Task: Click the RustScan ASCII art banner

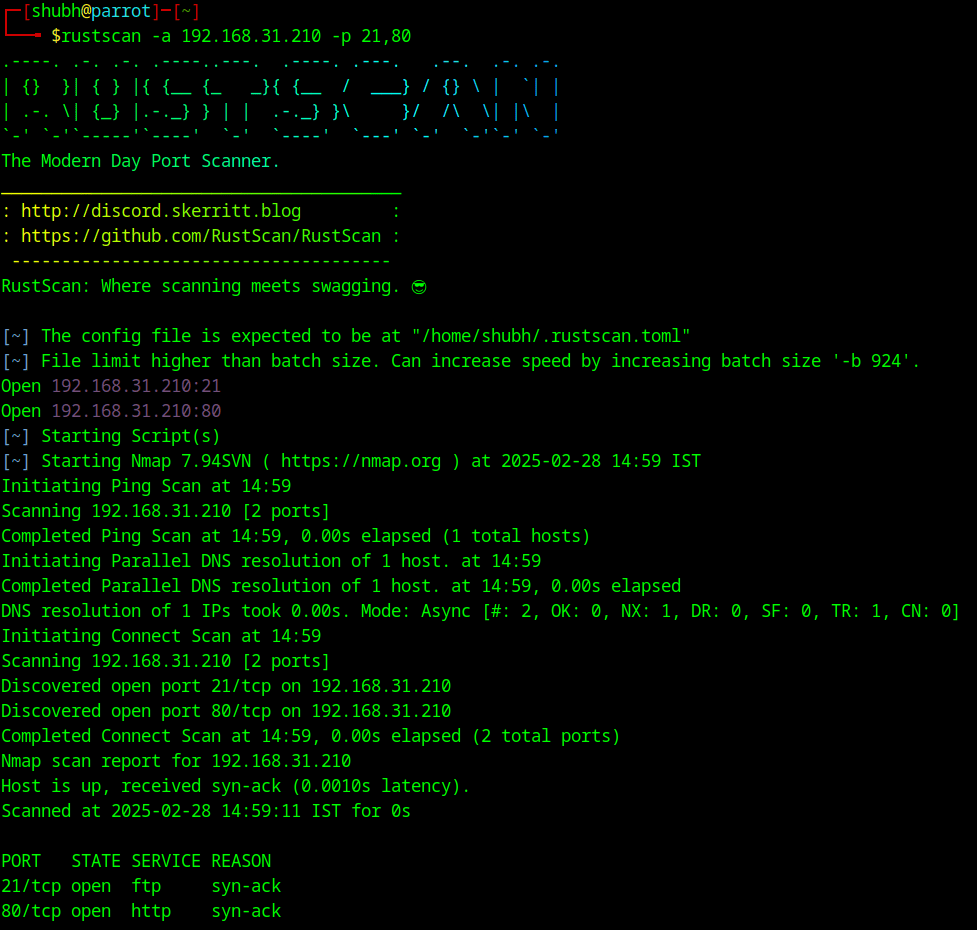Action: 280,98
